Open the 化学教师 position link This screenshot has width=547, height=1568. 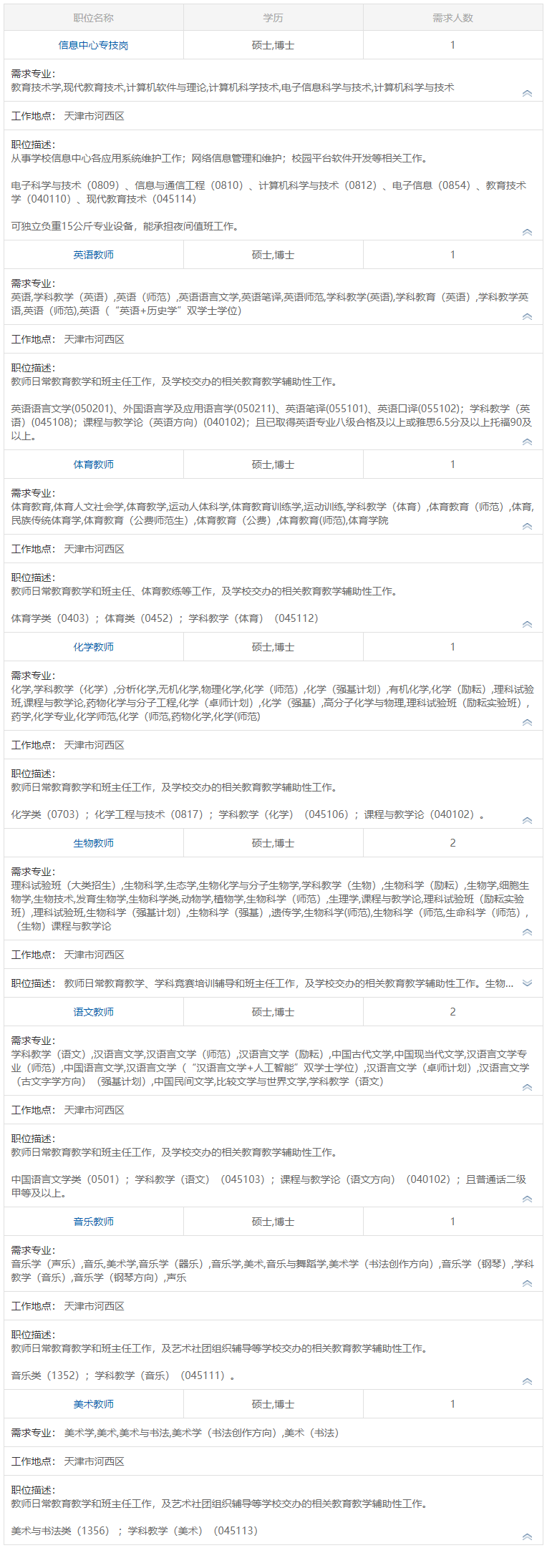(93, 647)
